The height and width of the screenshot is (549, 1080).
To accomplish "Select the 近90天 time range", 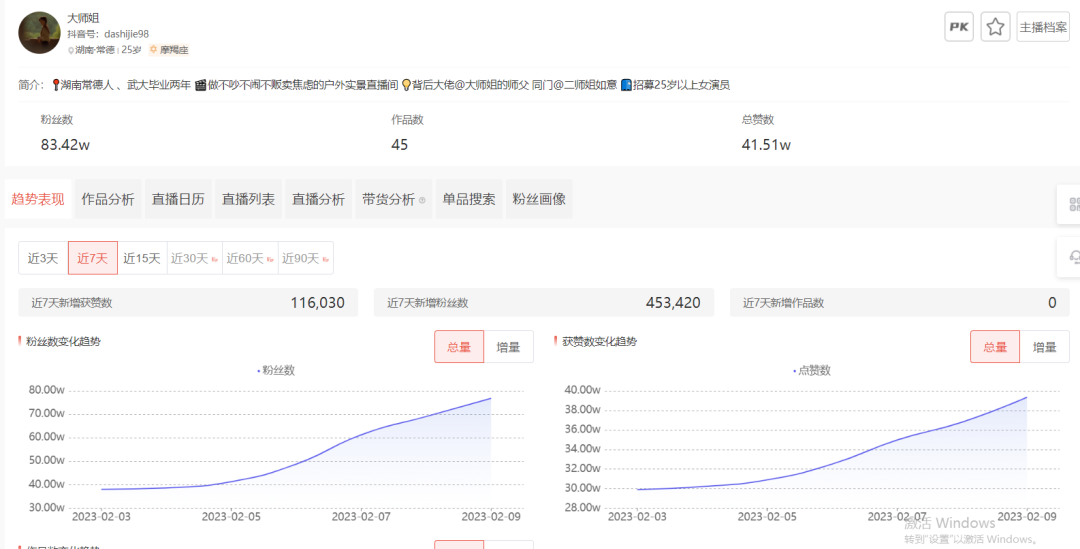I will point(306,258).
